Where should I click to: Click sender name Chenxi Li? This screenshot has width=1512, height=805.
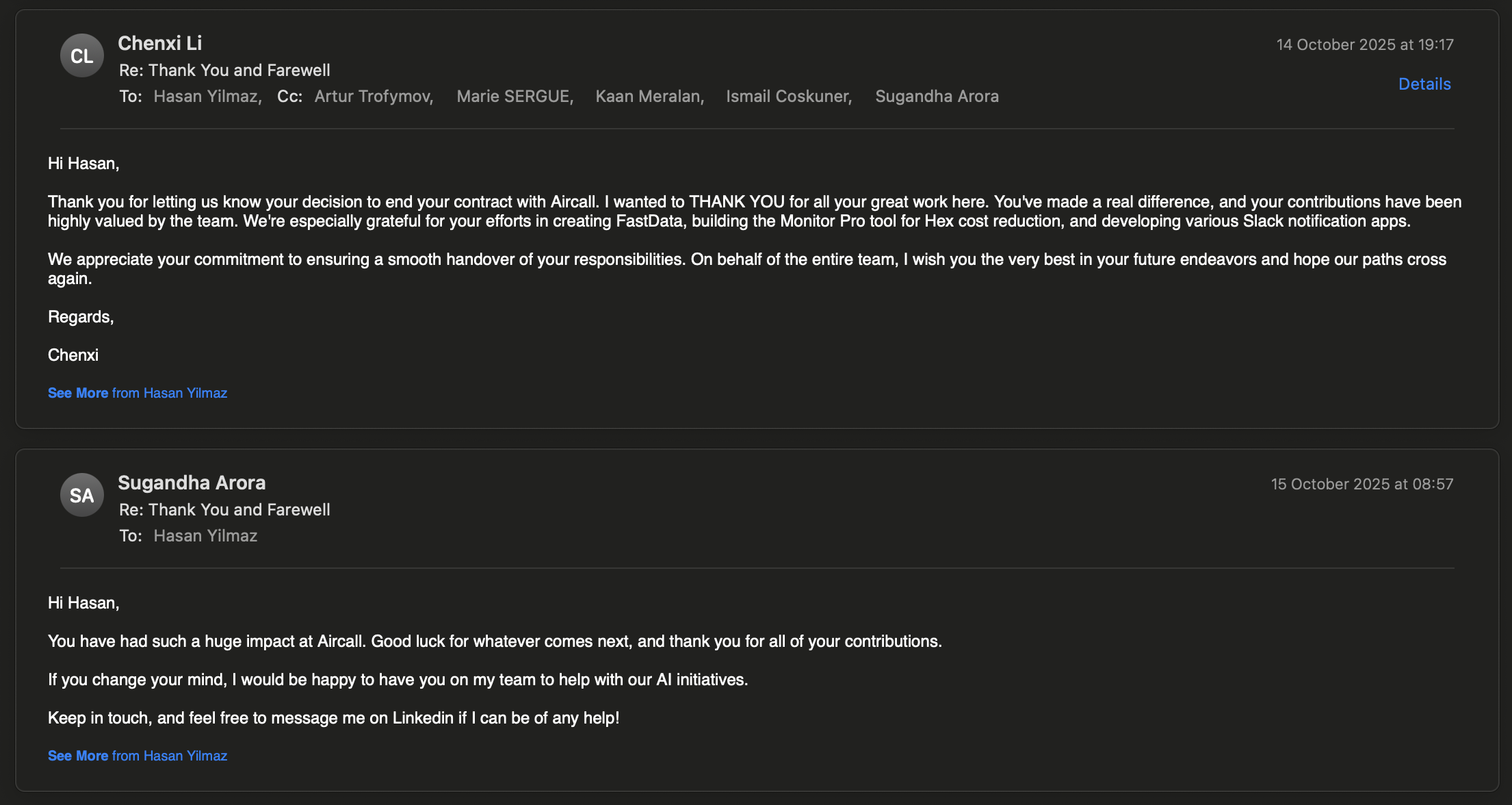[x=160, y=43]
